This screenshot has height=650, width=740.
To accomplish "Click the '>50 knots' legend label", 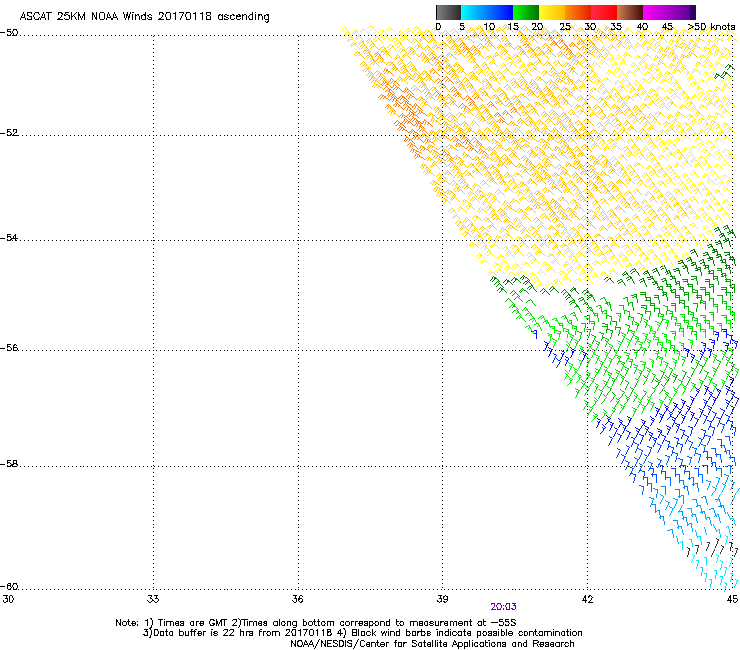I will [711, 27].
